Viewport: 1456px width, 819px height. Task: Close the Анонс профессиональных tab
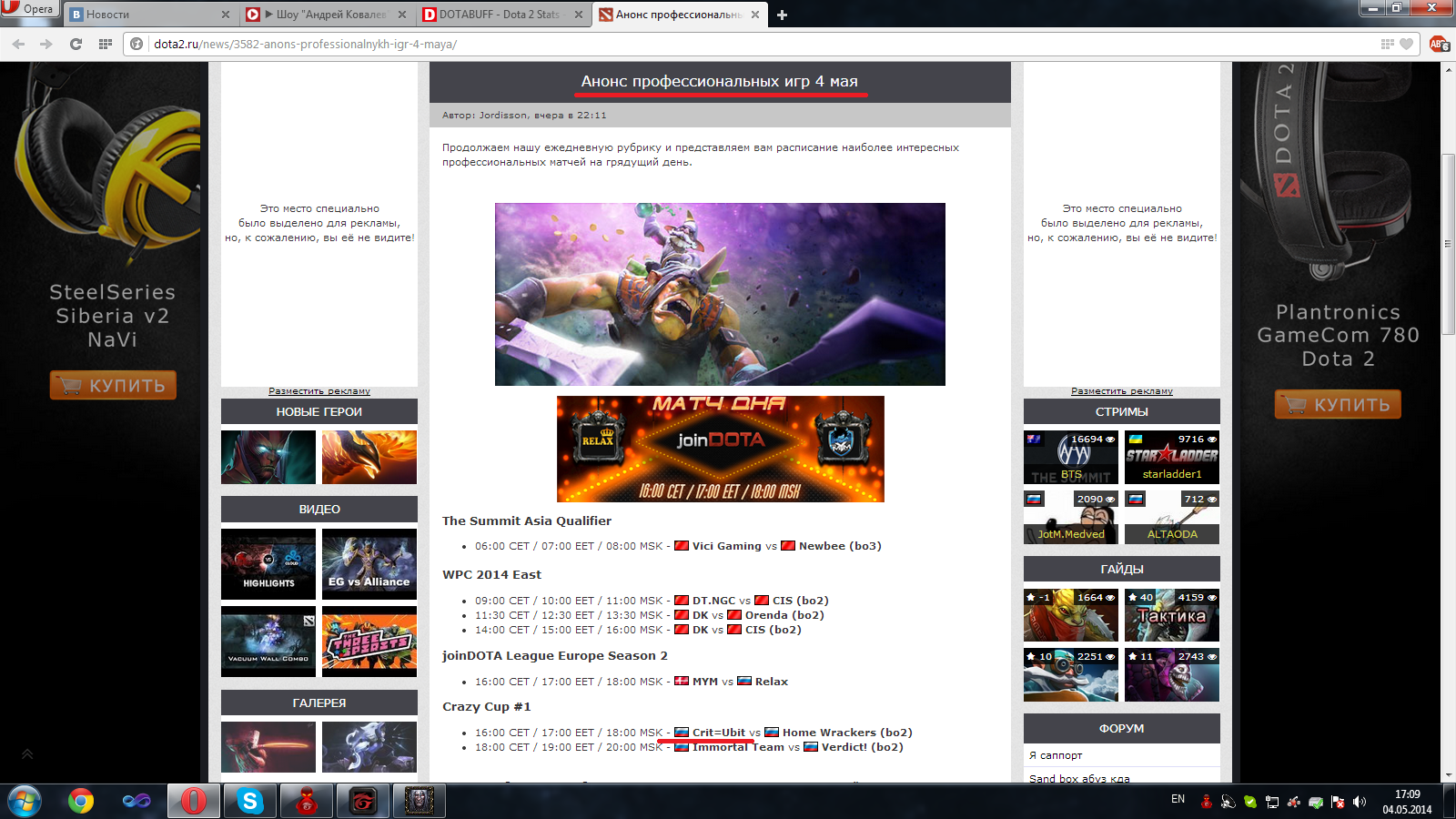pyautogui.click(x=754, y=15)
